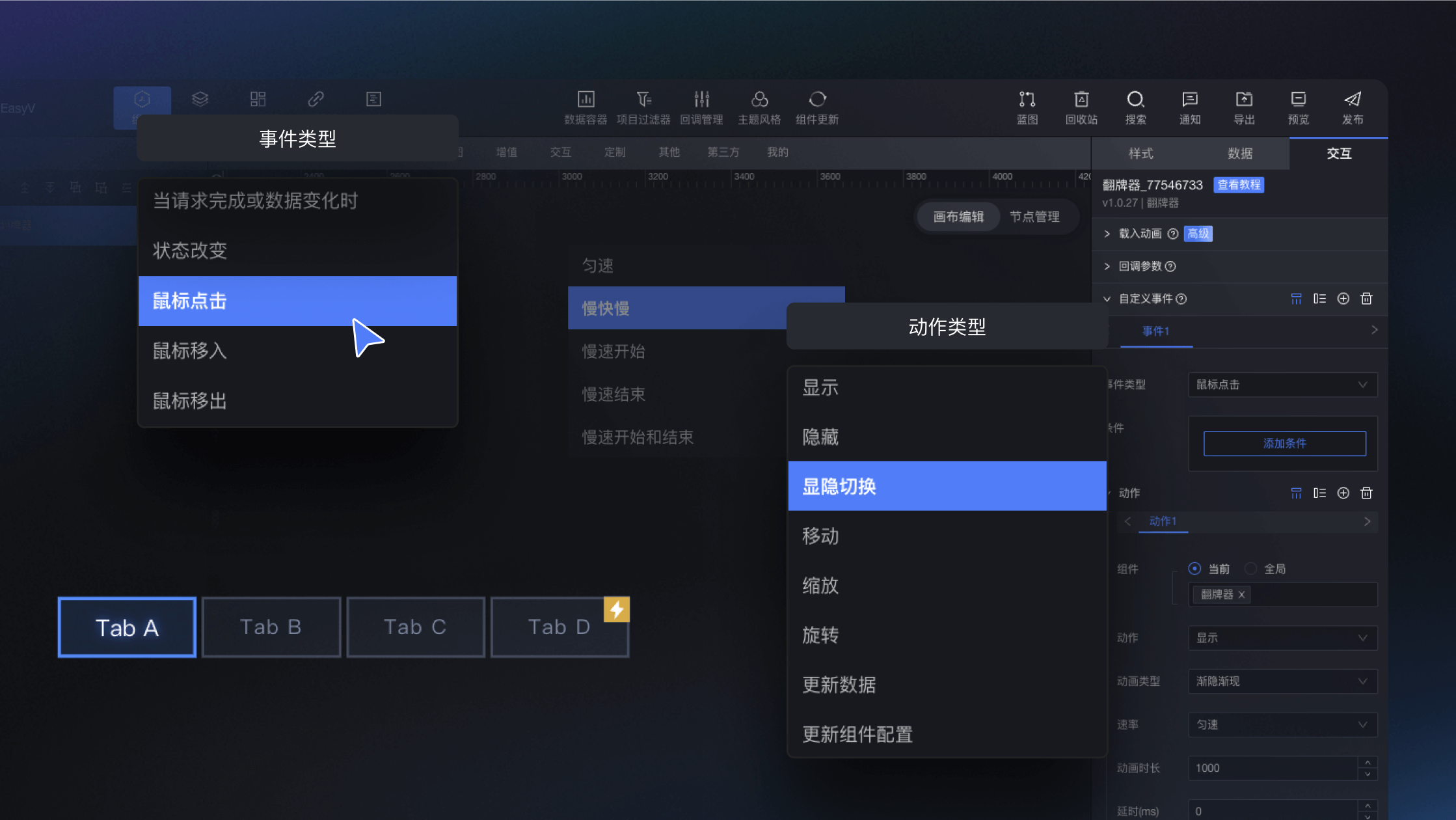Select the 交互 panel tab on the right
1456x820 pixels.
(1339, 154)
